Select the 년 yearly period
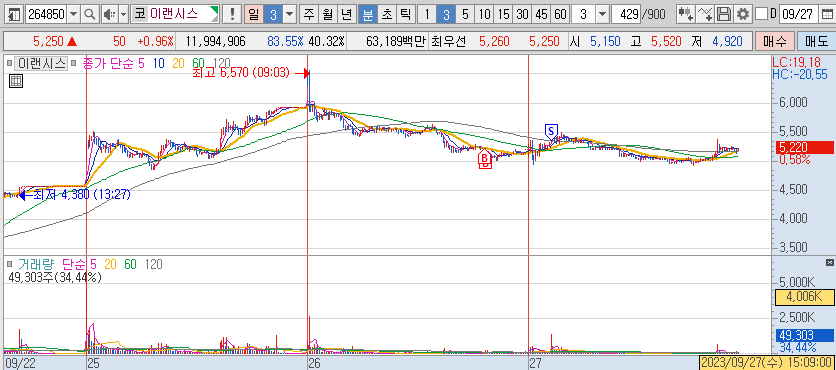This screenshot has height=370, width=836. click(347, 14)
